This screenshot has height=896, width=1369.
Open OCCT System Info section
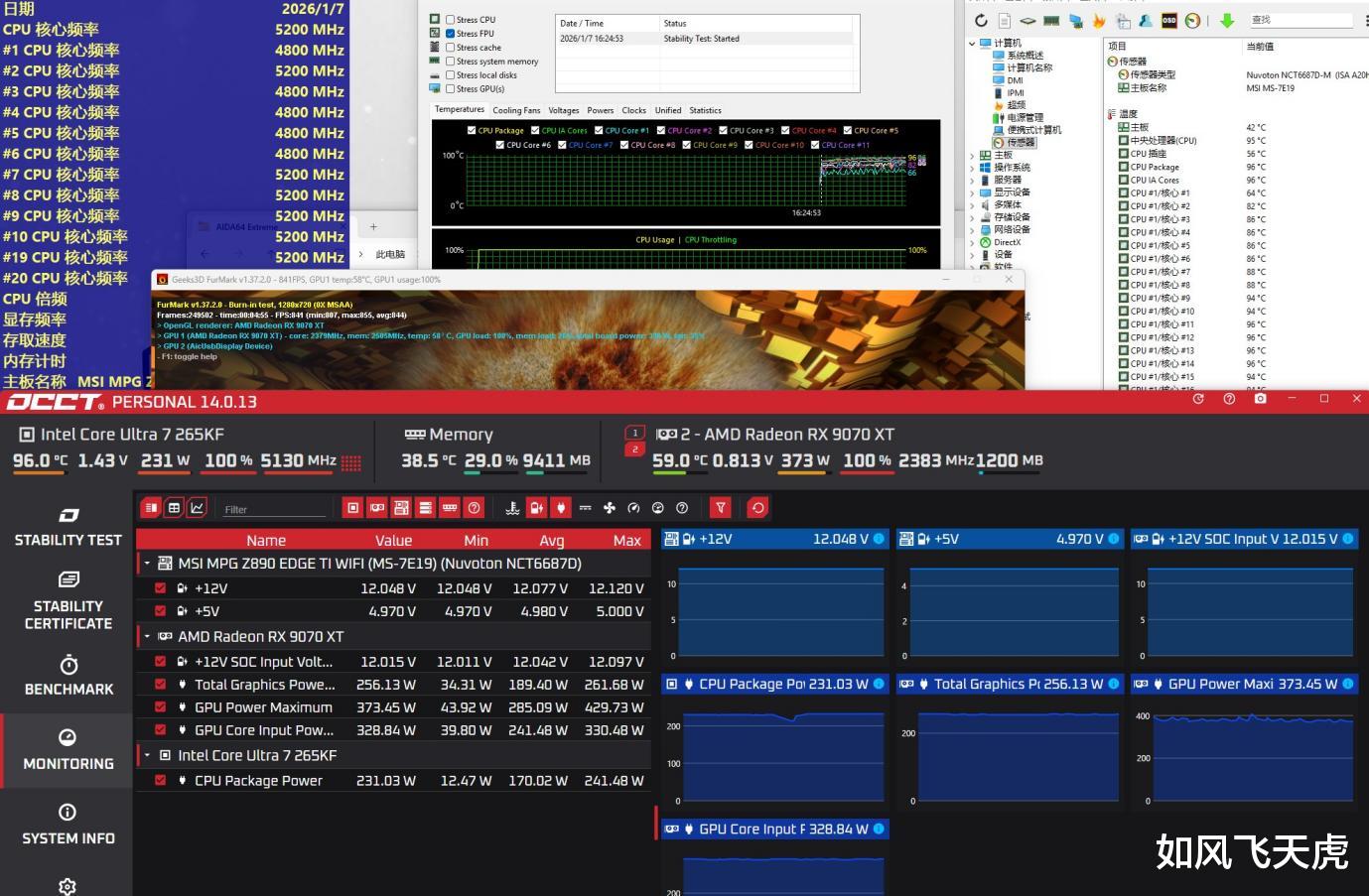pos(68,825)
